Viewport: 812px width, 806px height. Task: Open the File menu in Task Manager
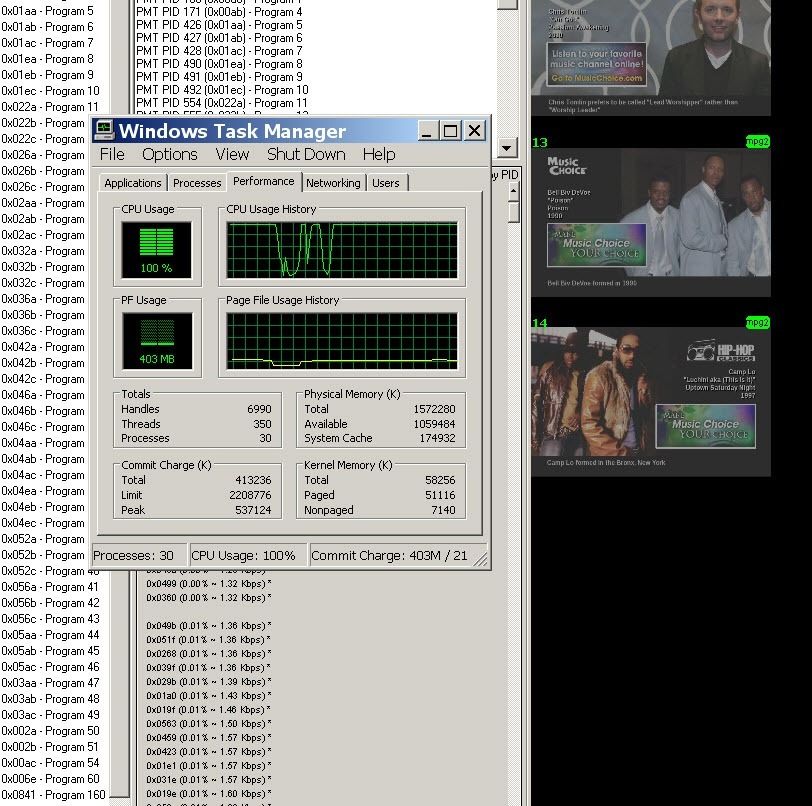[112, 154]
